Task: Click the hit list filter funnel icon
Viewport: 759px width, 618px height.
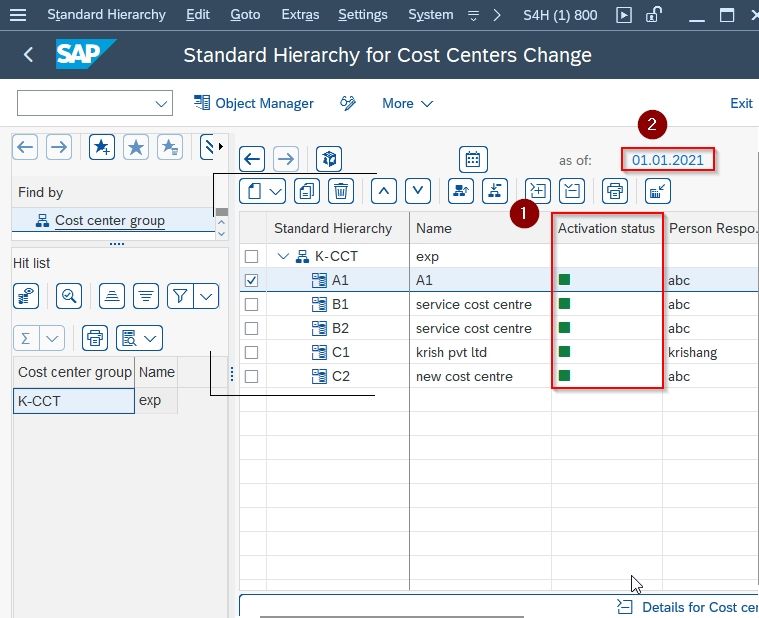Action: coord(180,296)
